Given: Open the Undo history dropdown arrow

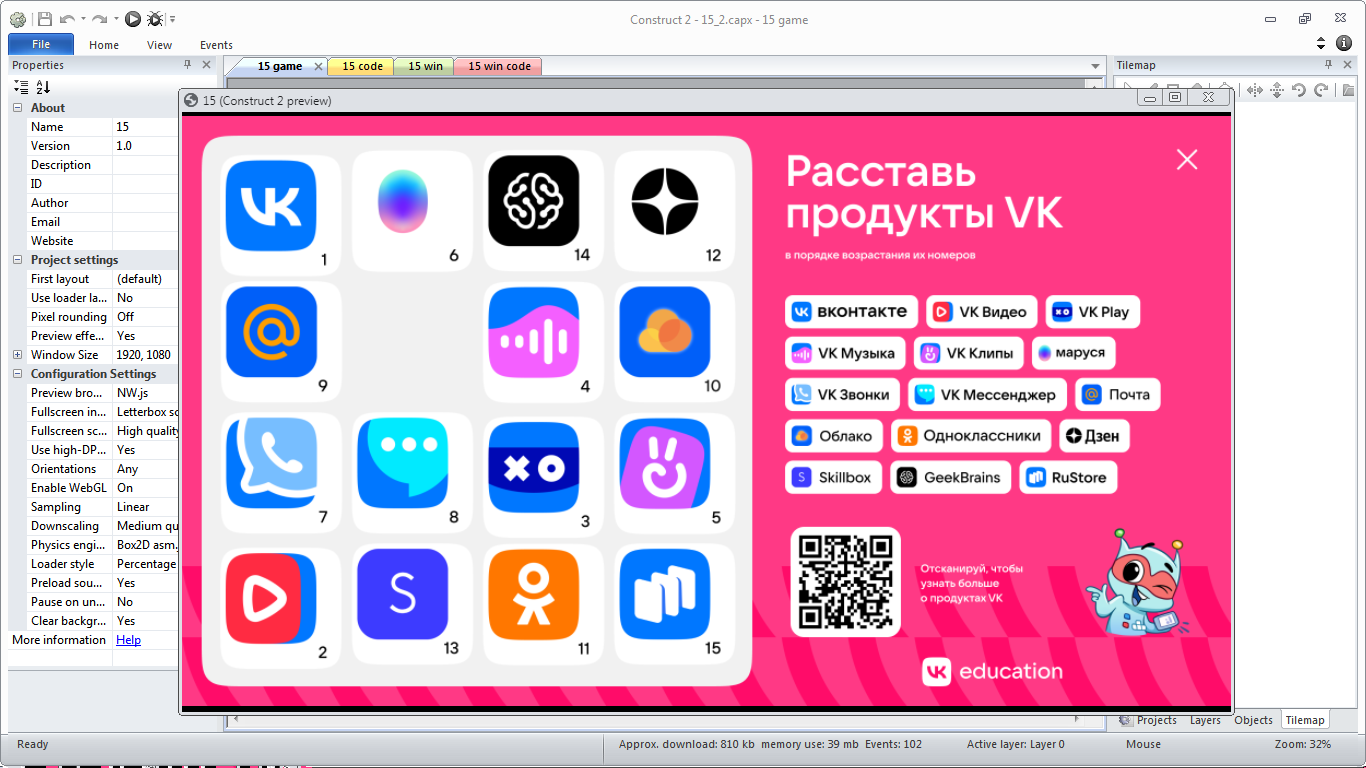Looking at the screenshot, I should (82, 19).
